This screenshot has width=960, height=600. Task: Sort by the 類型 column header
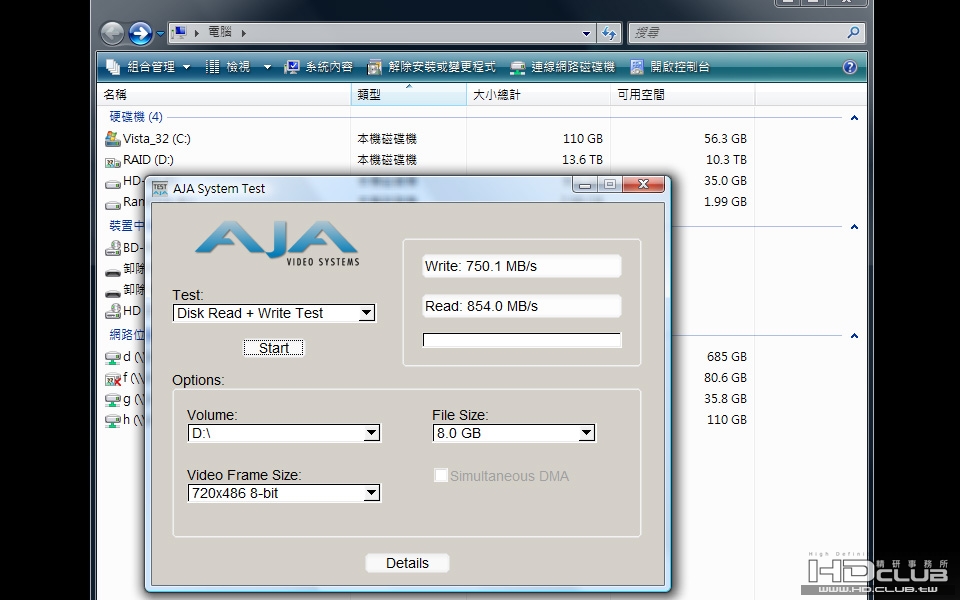[408, 94]
